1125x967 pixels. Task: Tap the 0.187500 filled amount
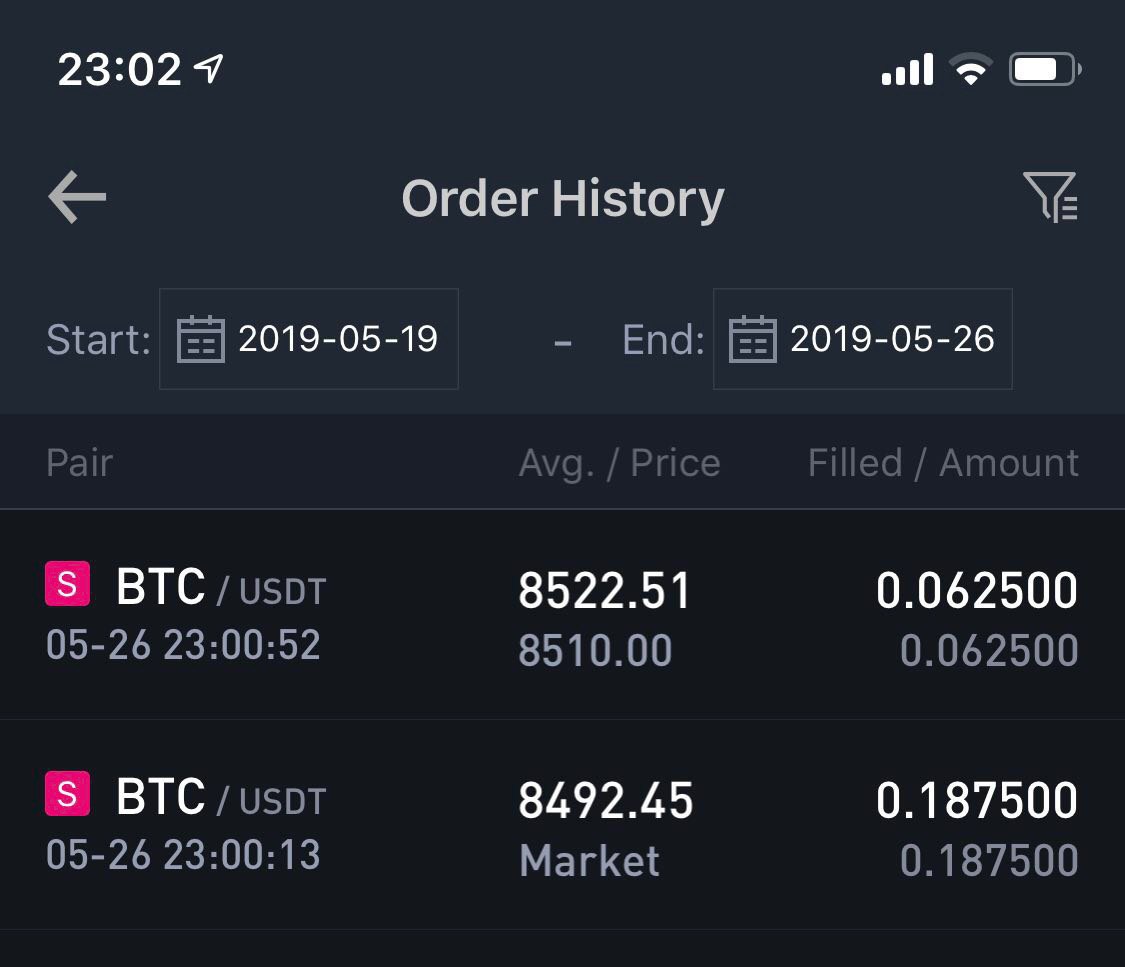coord(976,800)
